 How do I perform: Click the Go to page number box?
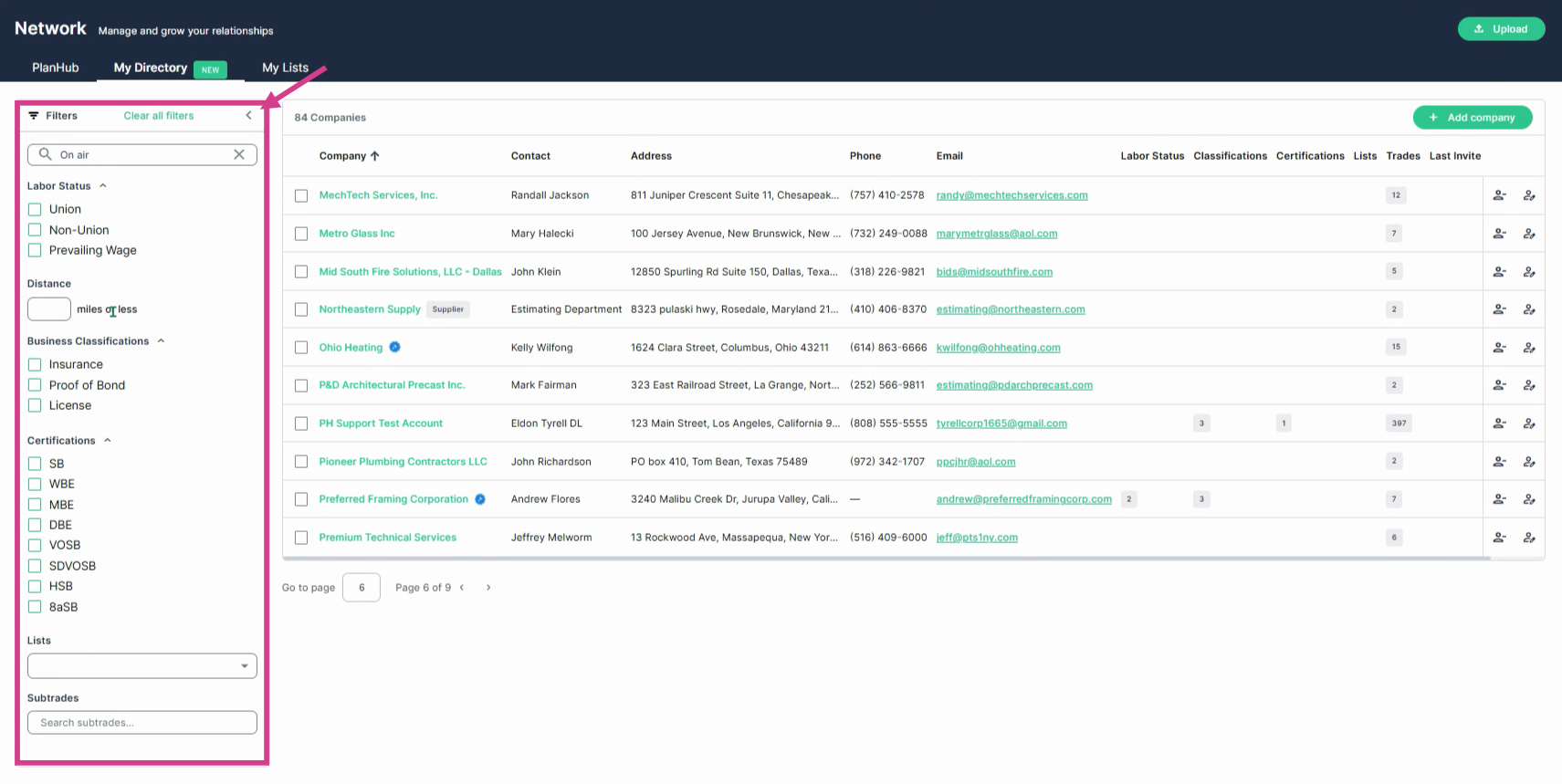click(x=362, y=588)
